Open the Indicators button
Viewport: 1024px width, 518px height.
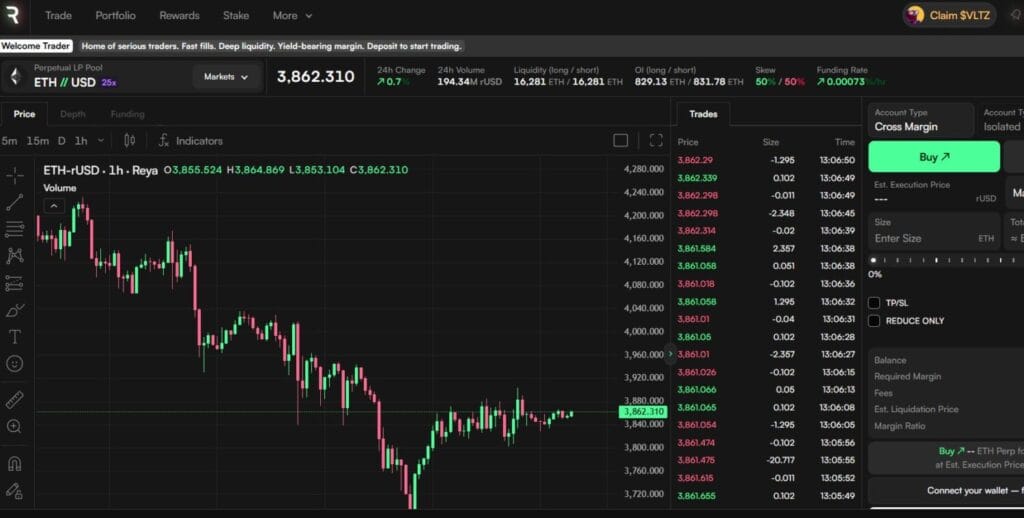(x=191, y=140)
